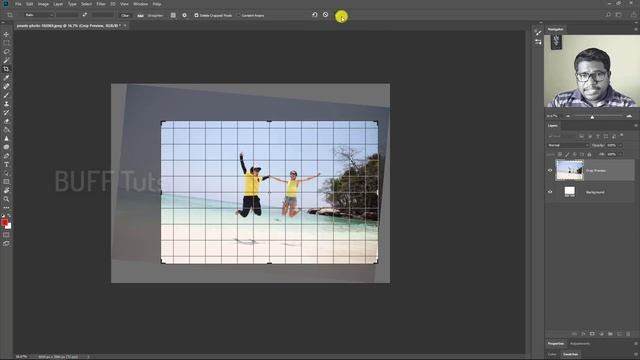Hide the Crop Preview layer
This screenshot has height=360, width=640.
coord(550,170)
